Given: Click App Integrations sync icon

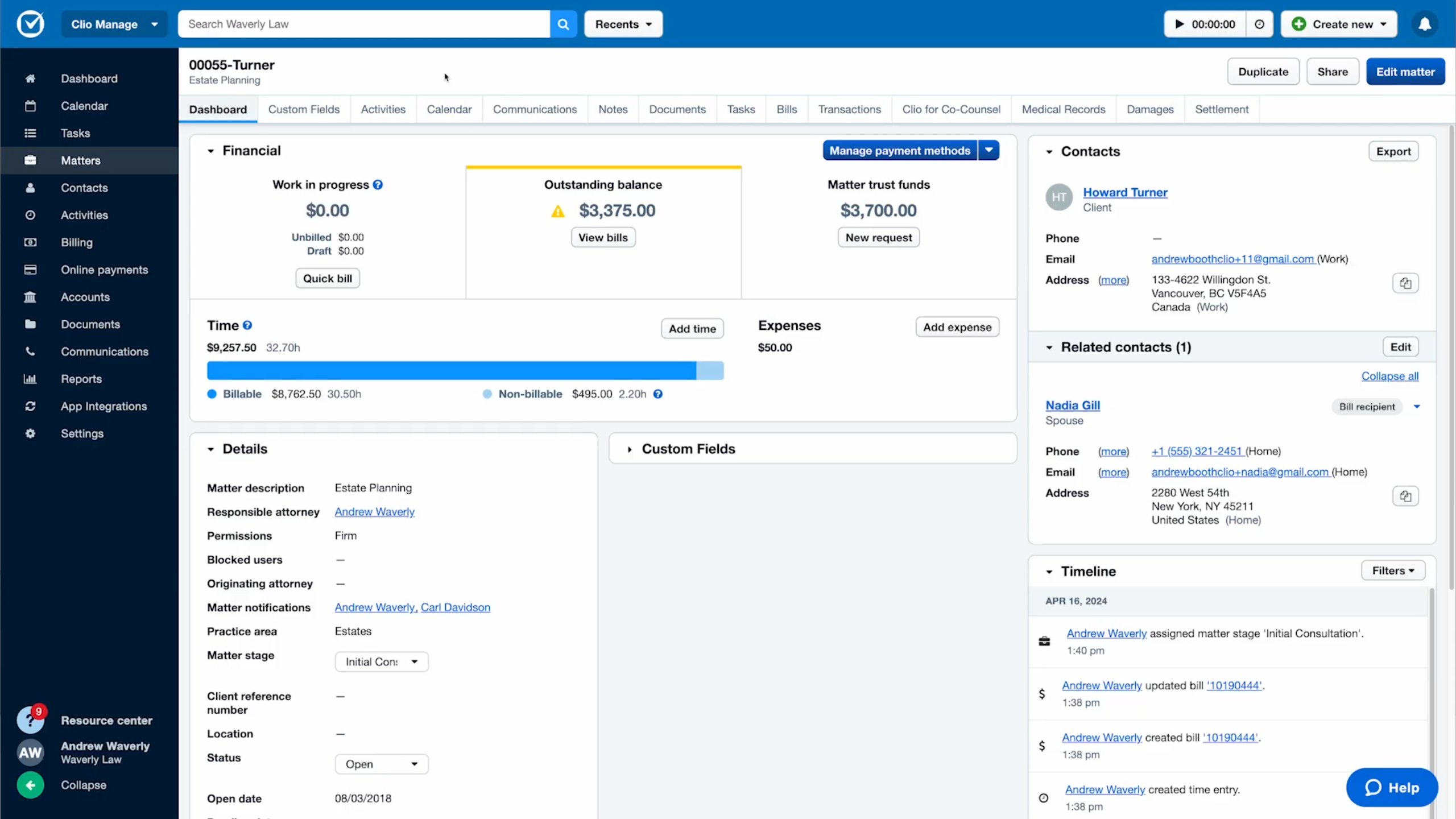Looking at the screenshot, I should pyautogui.click(x=30, y=406).
